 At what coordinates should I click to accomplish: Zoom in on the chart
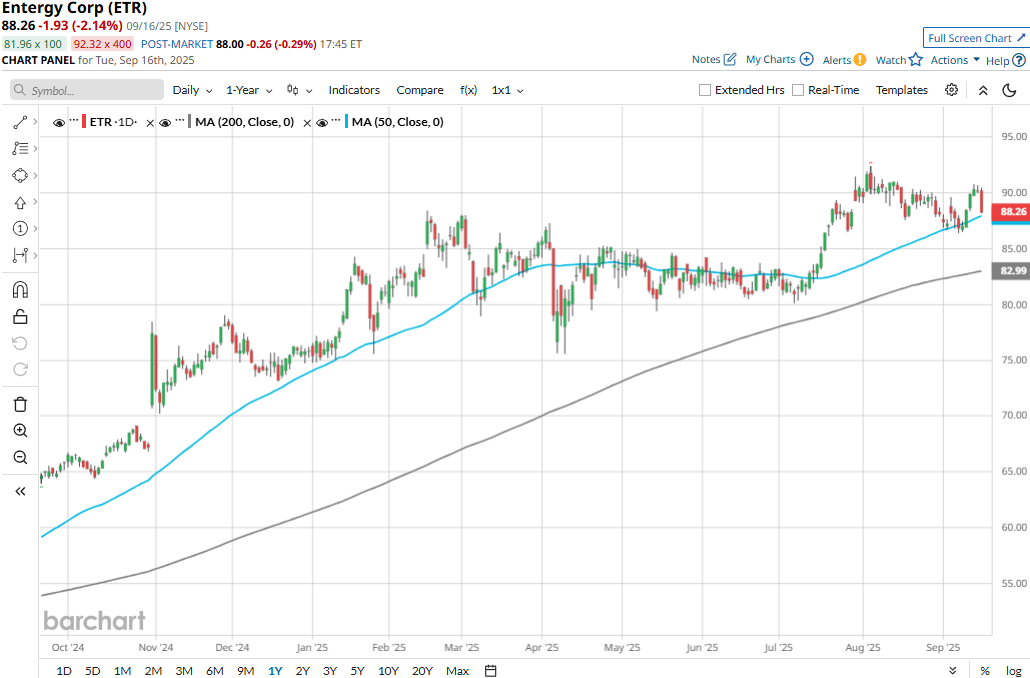[20, 430]
